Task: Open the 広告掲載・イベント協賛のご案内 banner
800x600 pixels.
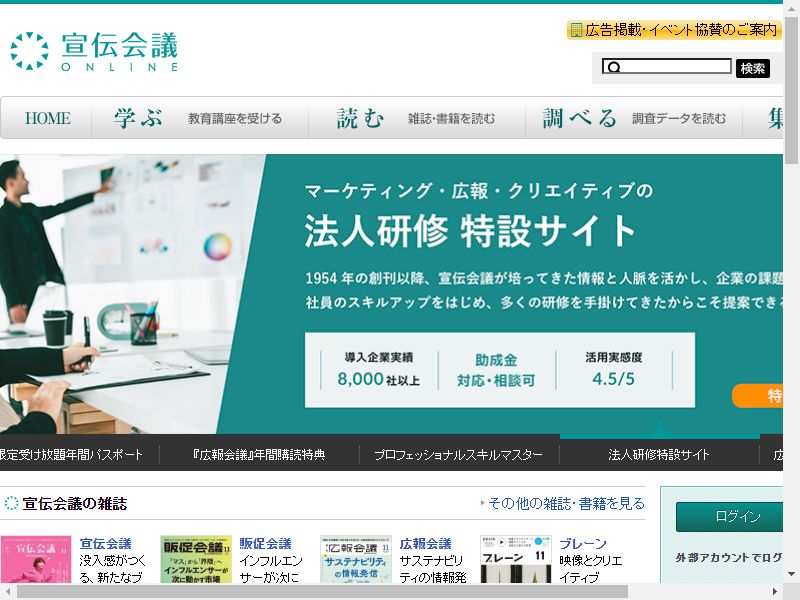Action: (x=674, y=30)
